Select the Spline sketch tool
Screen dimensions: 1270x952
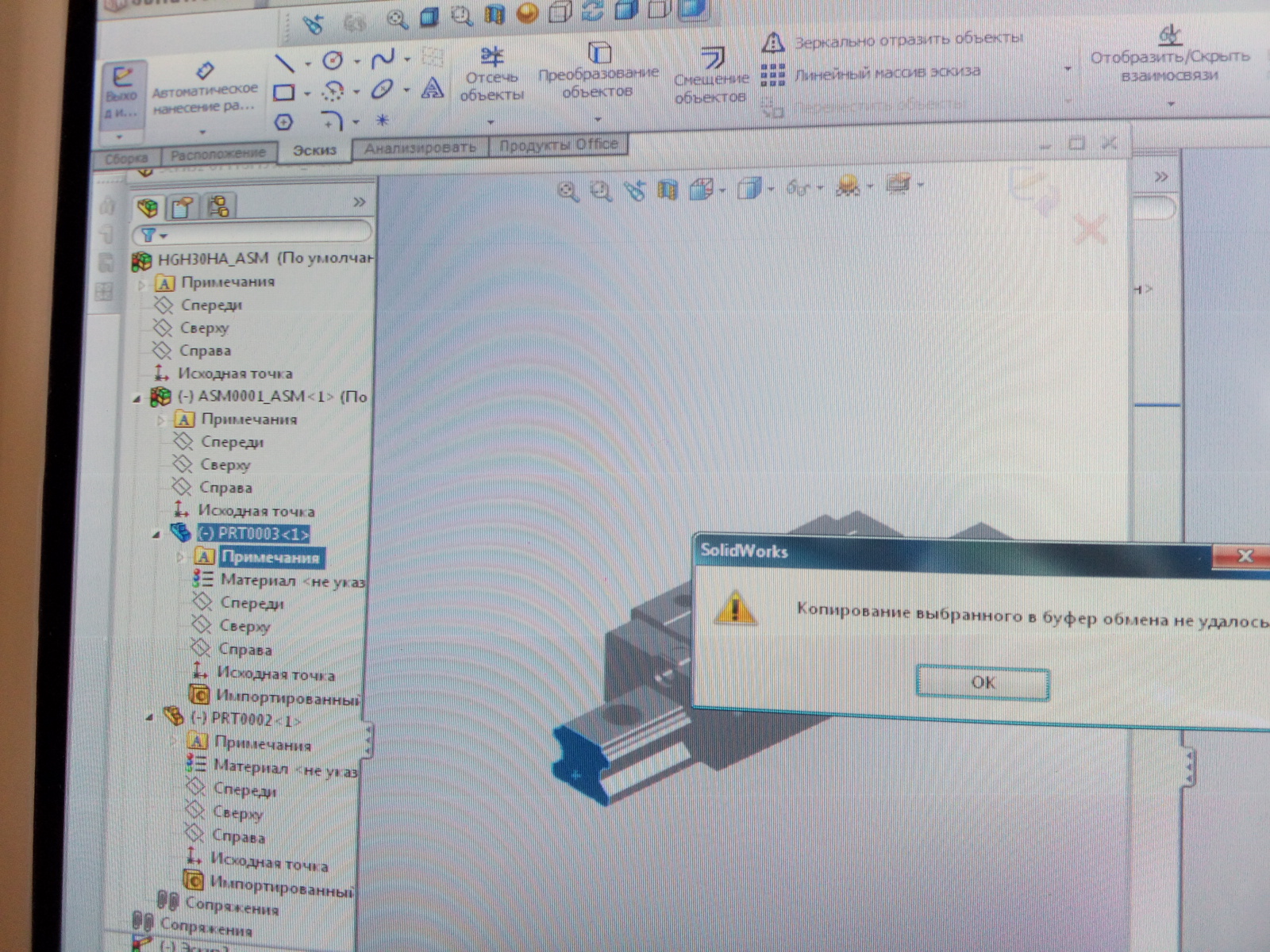coord(383,59)
